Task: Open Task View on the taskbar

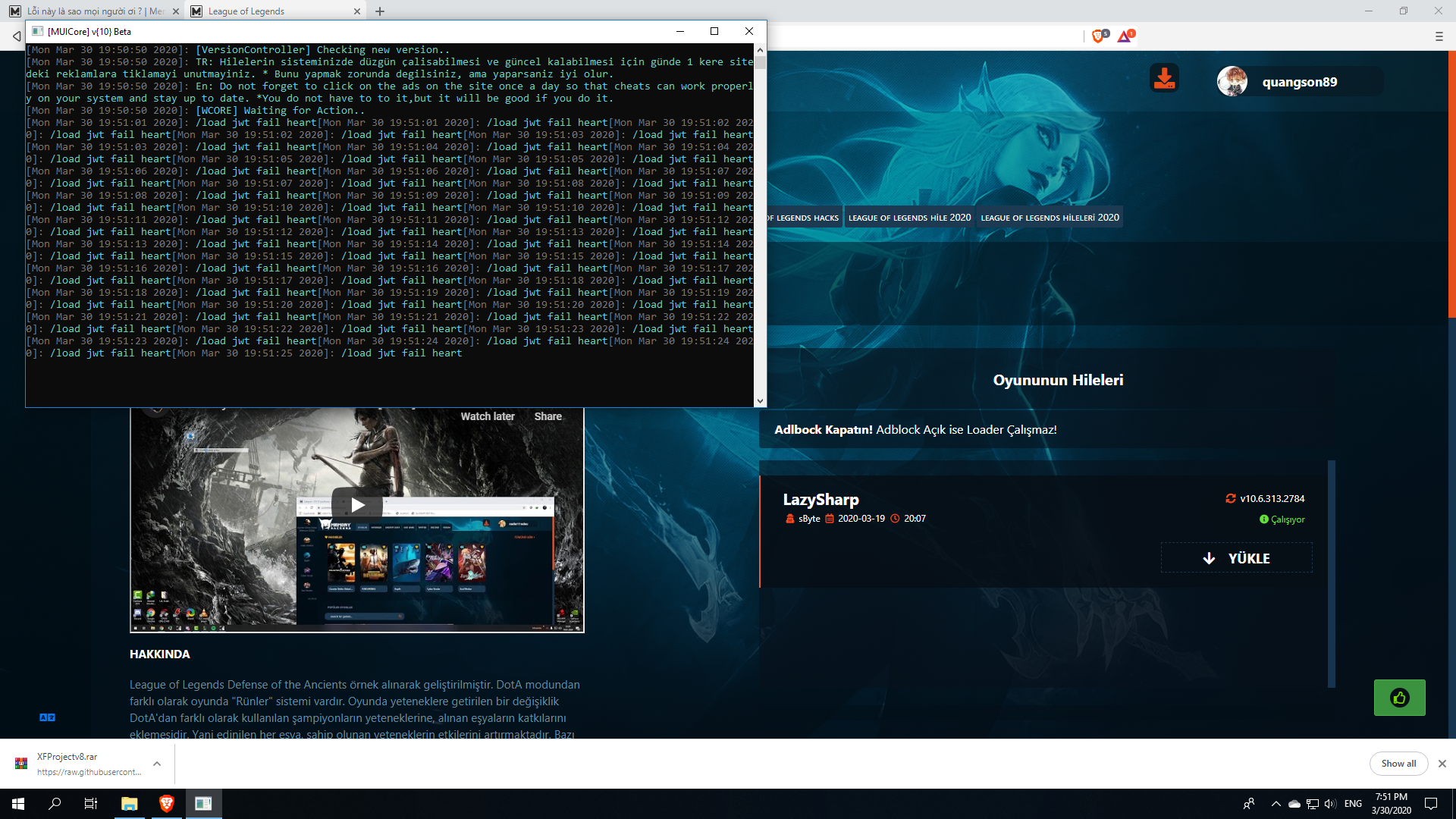Action: pos(91,804)
